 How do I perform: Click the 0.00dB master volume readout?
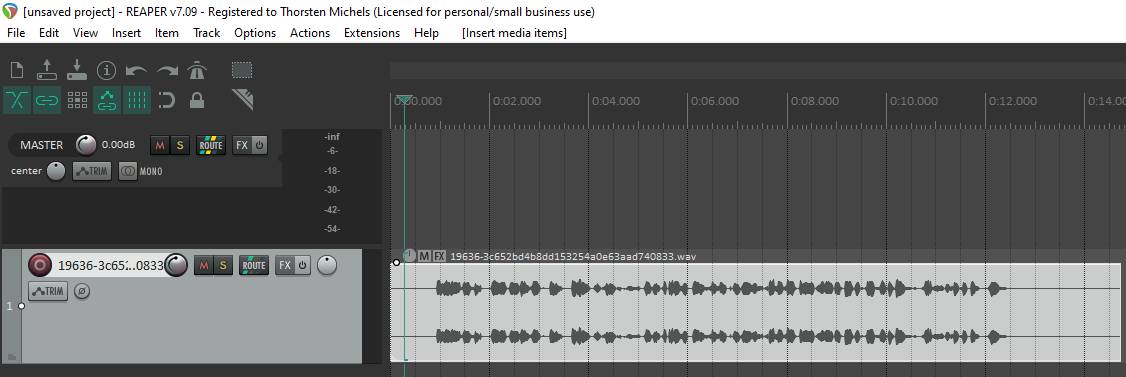(x=118, y=145)
